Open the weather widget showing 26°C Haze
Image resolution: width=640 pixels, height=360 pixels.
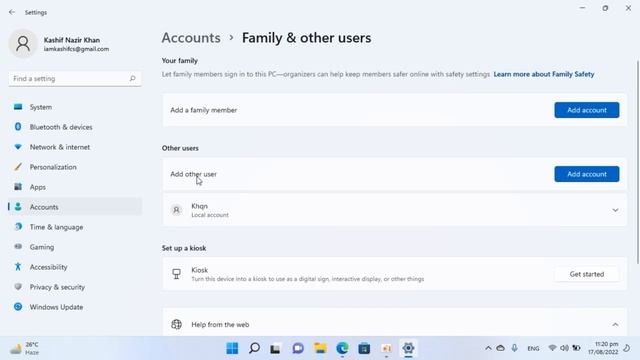pos(24,348)
